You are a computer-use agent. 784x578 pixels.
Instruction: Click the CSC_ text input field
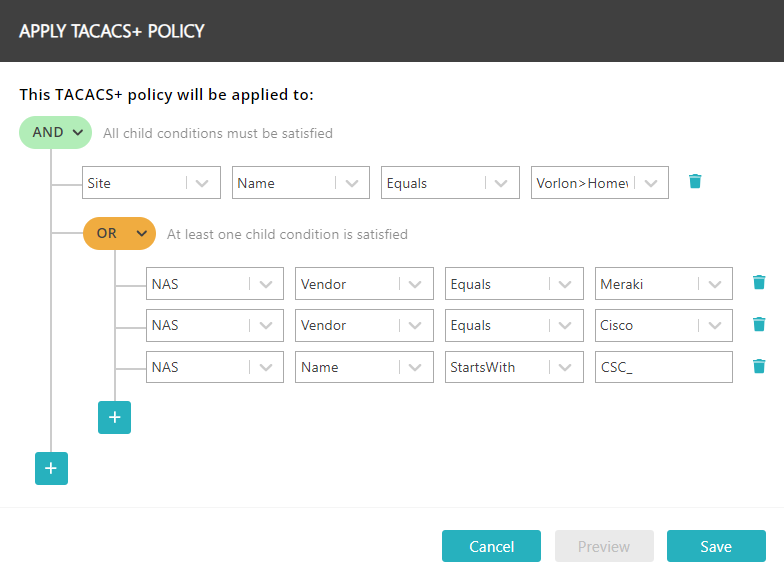pos(664,367)
